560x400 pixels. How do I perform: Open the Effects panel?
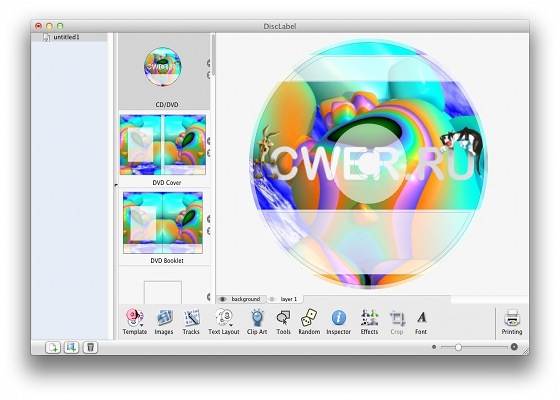(369, 322)
